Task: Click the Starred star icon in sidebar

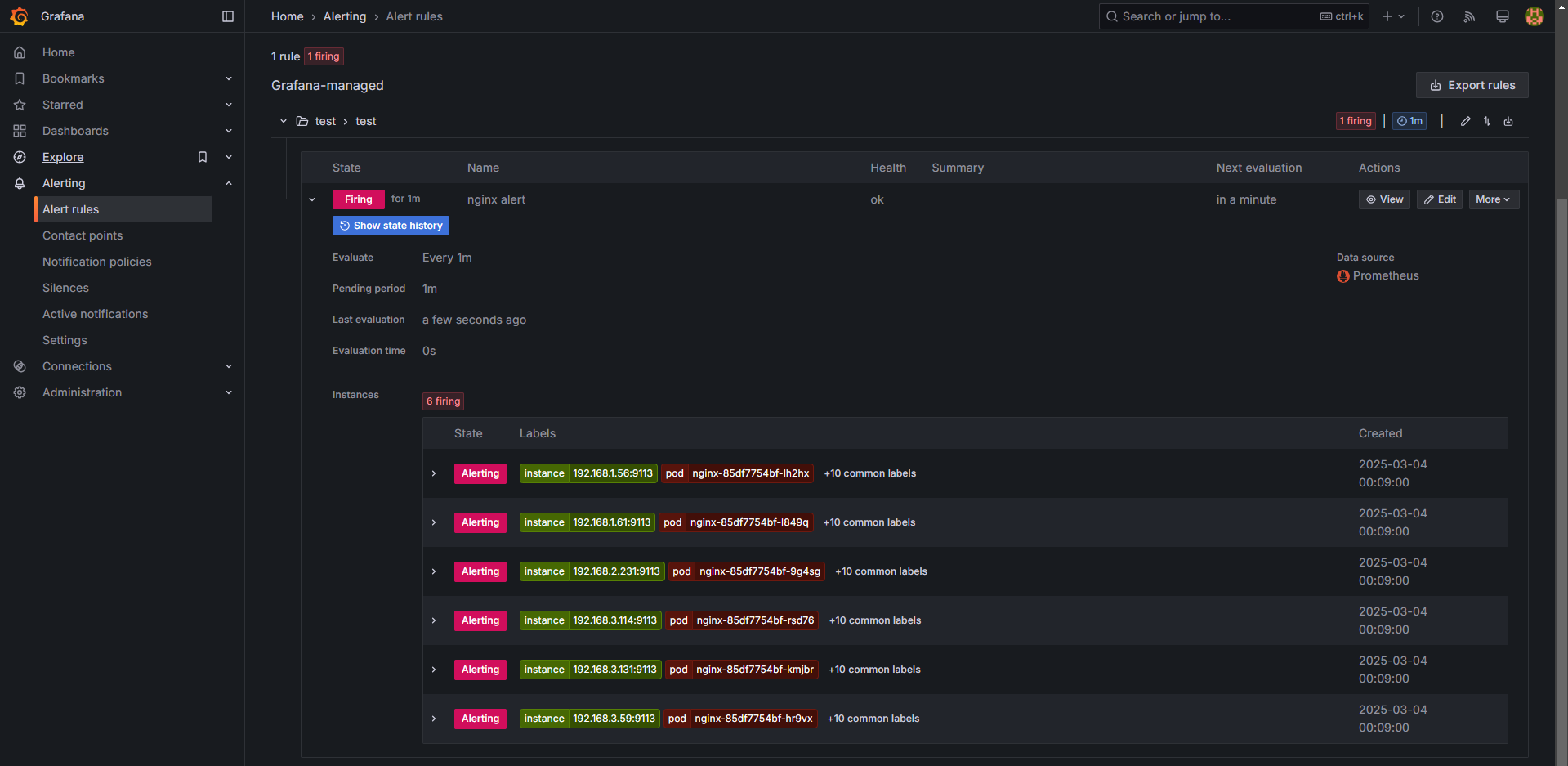Action: (x=20, y=105)
